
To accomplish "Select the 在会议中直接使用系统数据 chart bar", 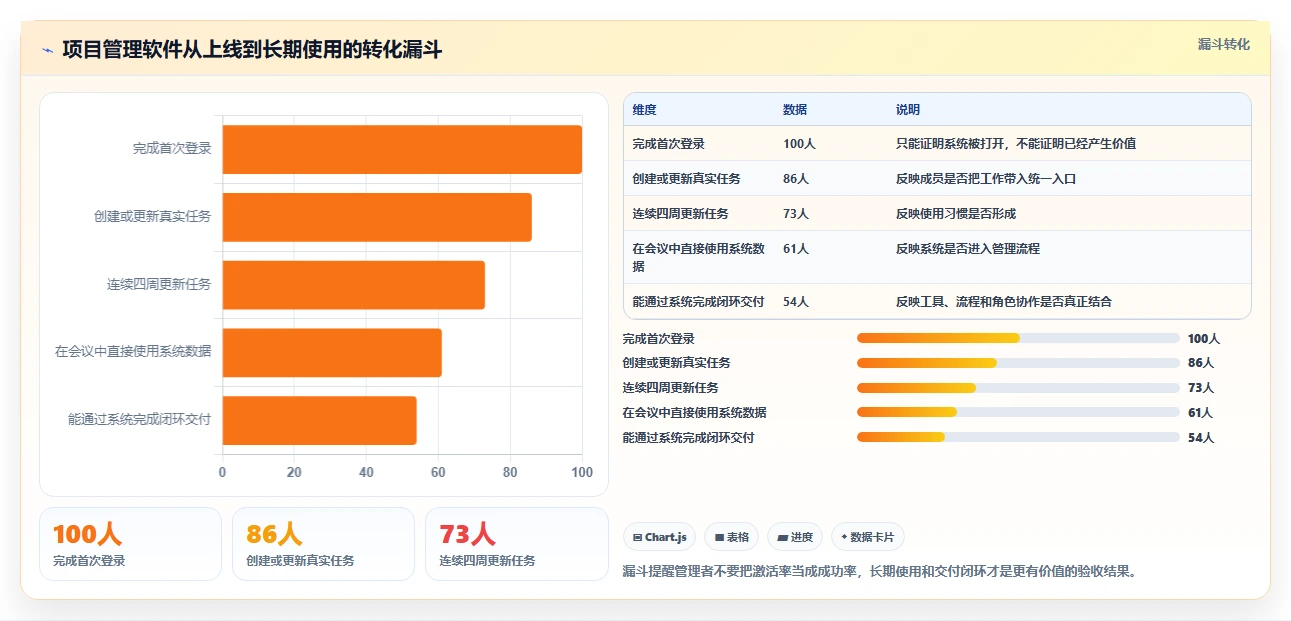I will pyautogui.click(x=332, y=353).
